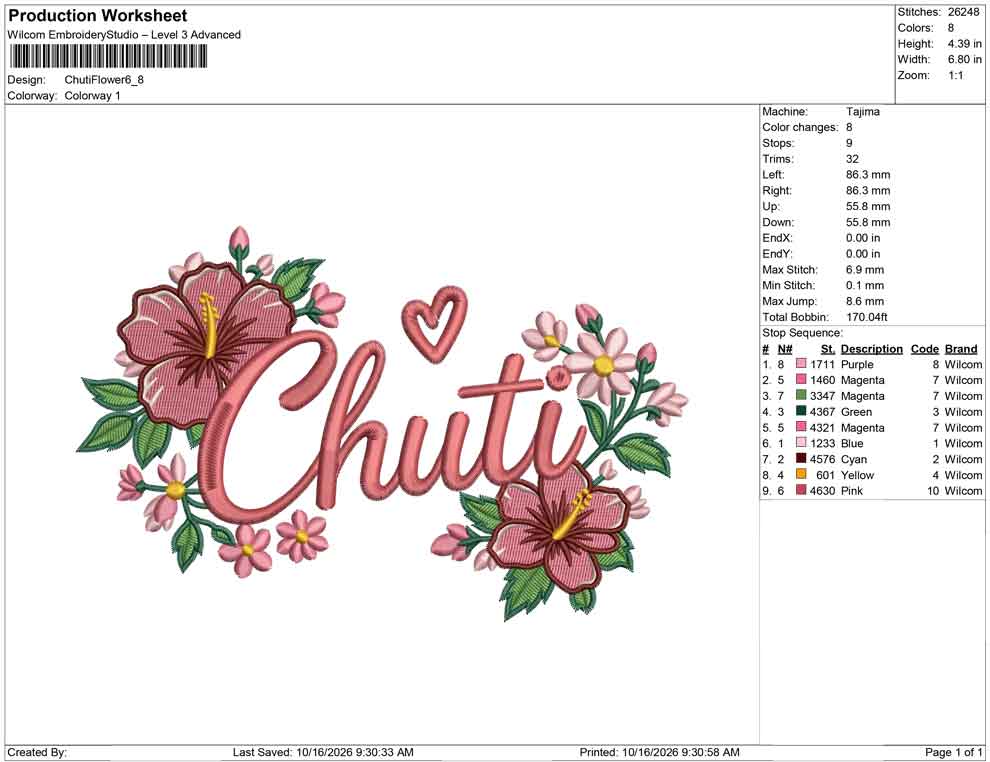Select the Pink description in stop row 9
990x762 pixels.
point(852,491)
